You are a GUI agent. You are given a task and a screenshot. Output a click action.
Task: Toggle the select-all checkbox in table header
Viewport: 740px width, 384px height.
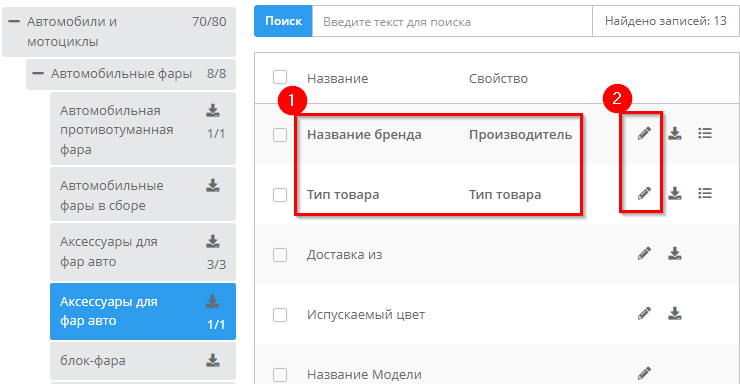280,77
